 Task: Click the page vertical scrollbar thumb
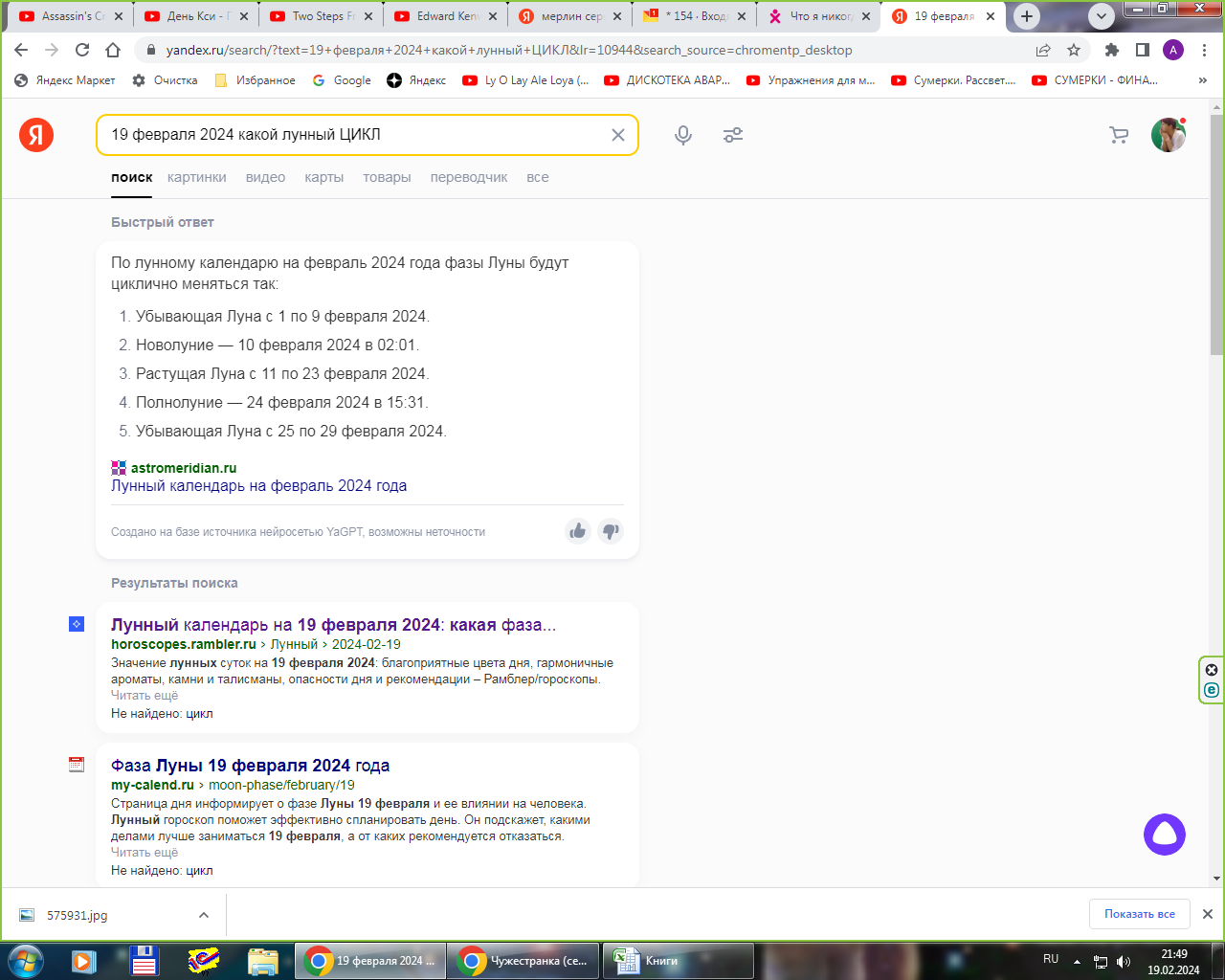point(1217,230)
